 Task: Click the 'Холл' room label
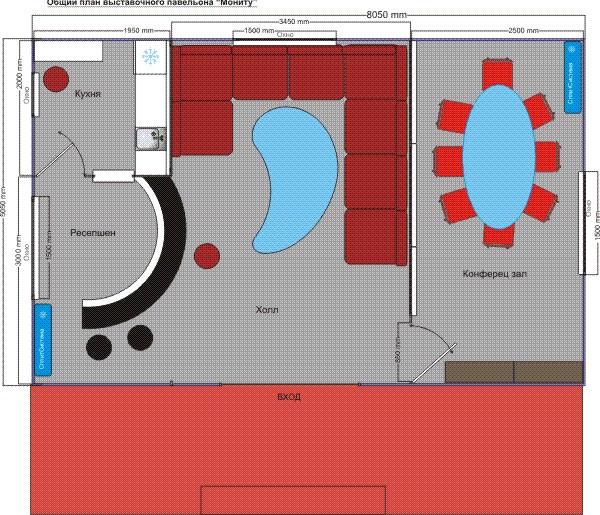[x=267, y=310]
